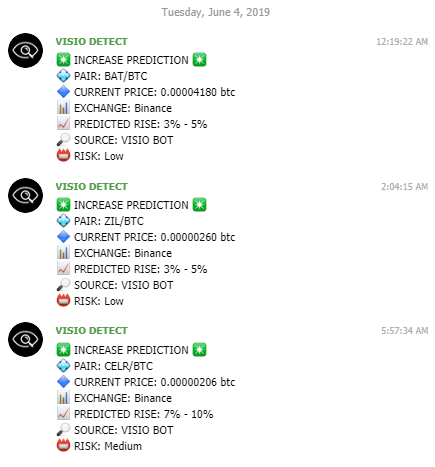This screenshot has width=435, height=467.
Task: Click the CURRENT PRICE: 0.00004180 btc text
Action: point(154,92)
